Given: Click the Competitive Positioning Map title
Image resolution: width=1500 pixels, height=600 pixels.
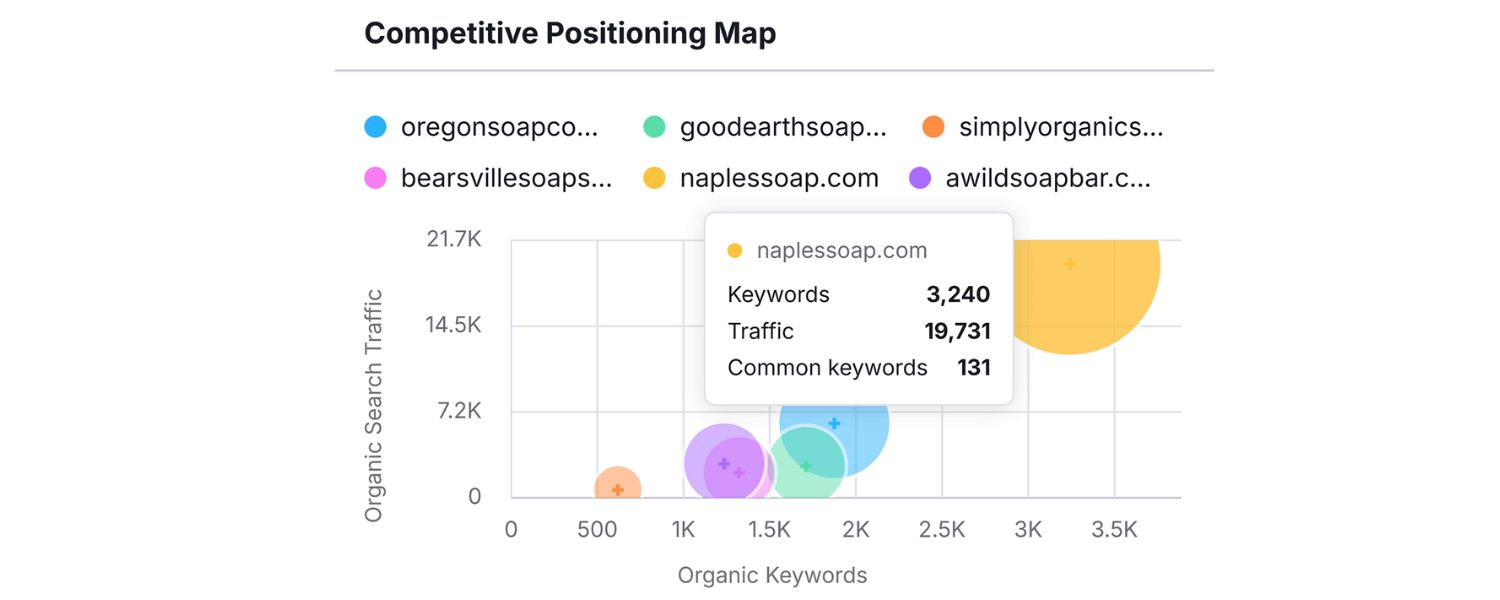Looking at the screenshot, I should [570, 33].
